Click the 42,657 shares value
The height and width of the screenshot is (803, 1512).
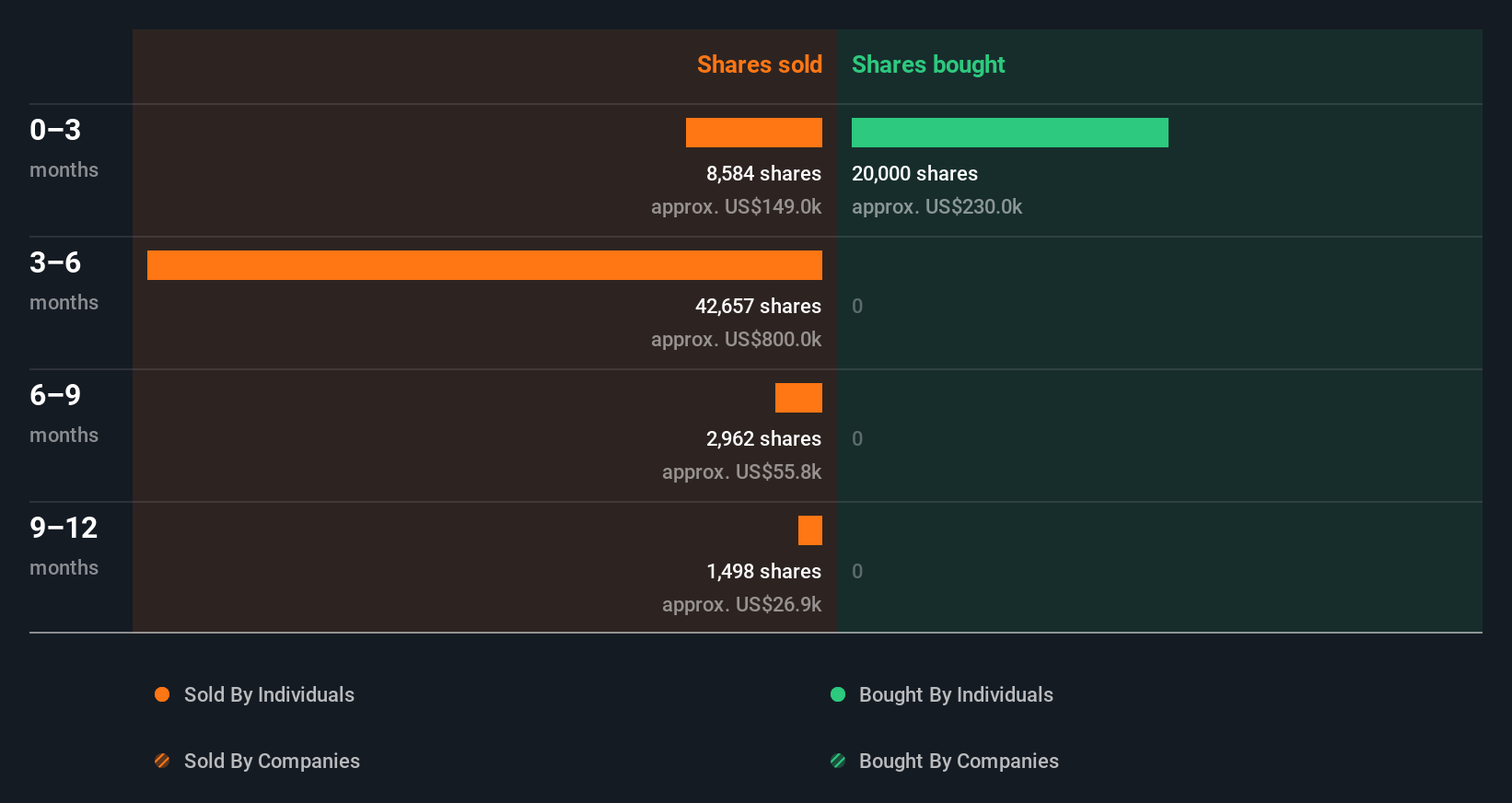[x=758, y=306]
